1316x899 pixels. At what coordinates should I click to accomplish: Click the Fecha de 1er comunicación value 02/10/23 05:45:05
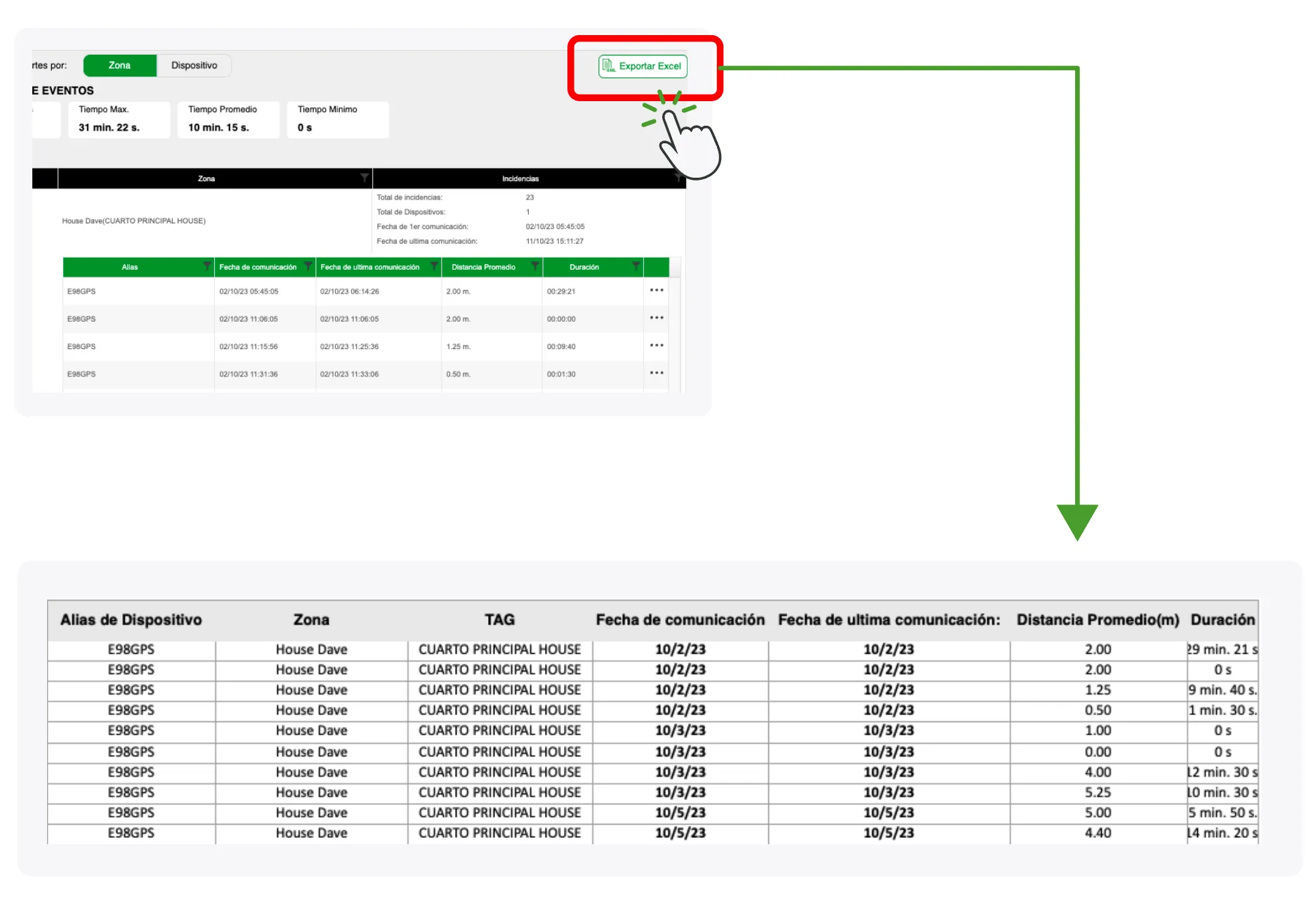[x=555, y=226]
